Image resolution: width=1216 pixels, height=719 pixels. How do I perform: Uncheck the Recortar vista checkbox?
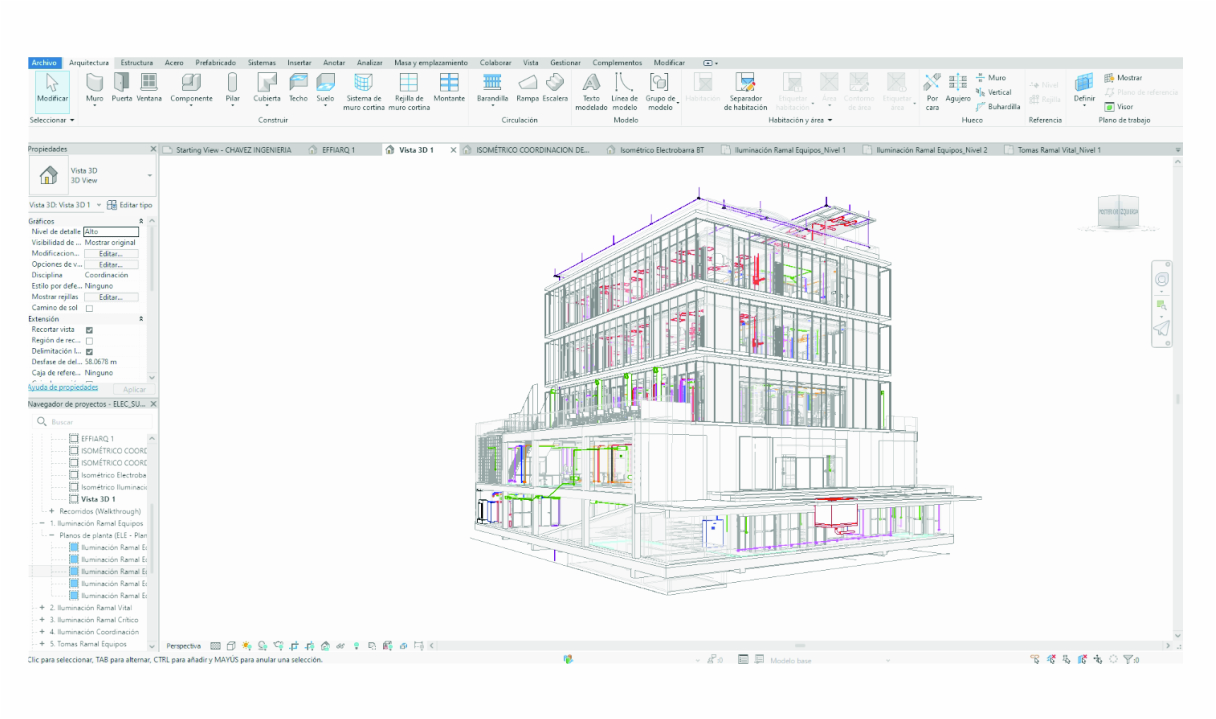pos(89,330)
